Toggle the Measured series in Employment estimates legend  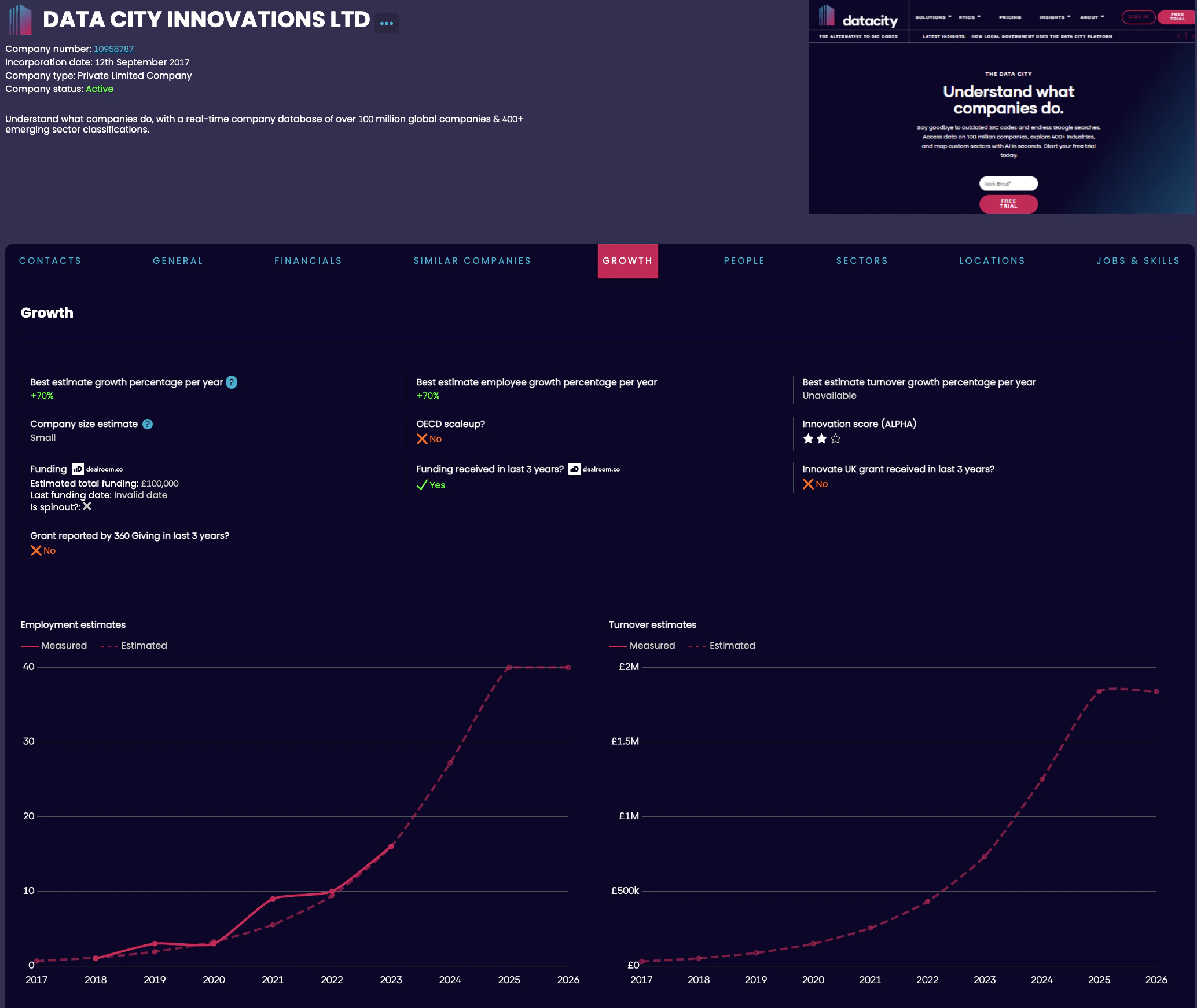(54, 646)
